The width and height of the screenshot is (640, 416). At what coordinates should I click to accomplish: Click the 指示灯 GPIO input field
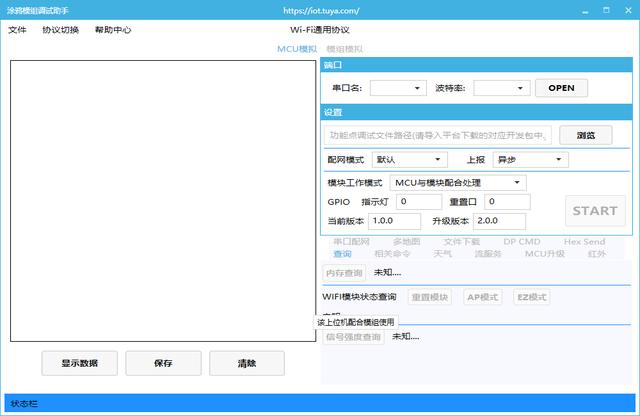point(419,202)
